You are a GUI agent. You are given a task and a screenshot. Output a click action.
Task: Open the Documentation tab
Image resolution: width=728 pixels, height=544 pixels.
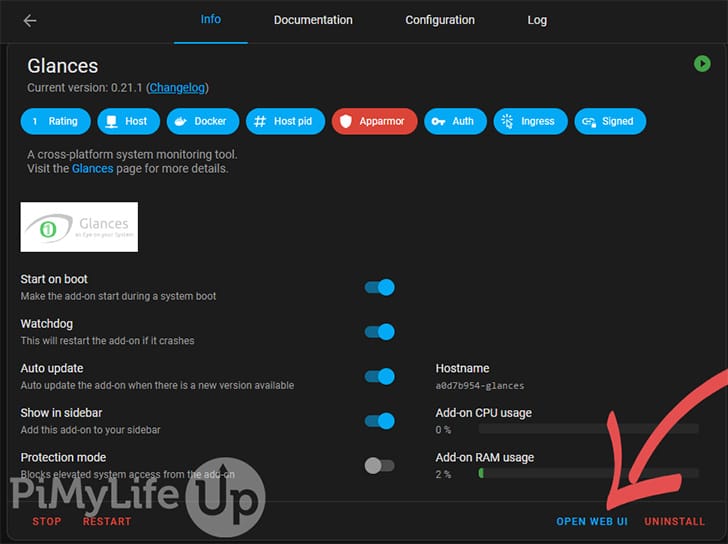pos(313,20)
